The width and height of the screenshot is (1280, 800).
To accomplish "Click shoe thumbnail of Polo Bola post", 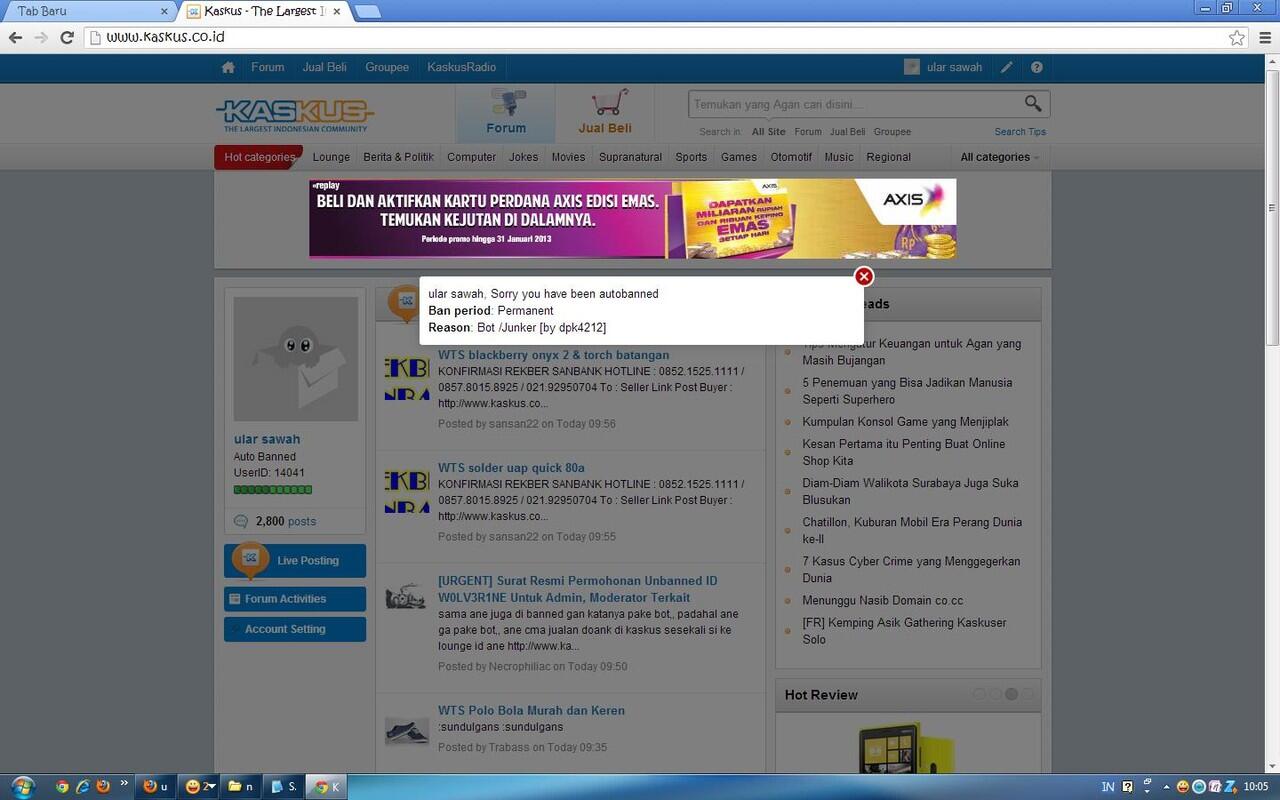I will [407, 731].
